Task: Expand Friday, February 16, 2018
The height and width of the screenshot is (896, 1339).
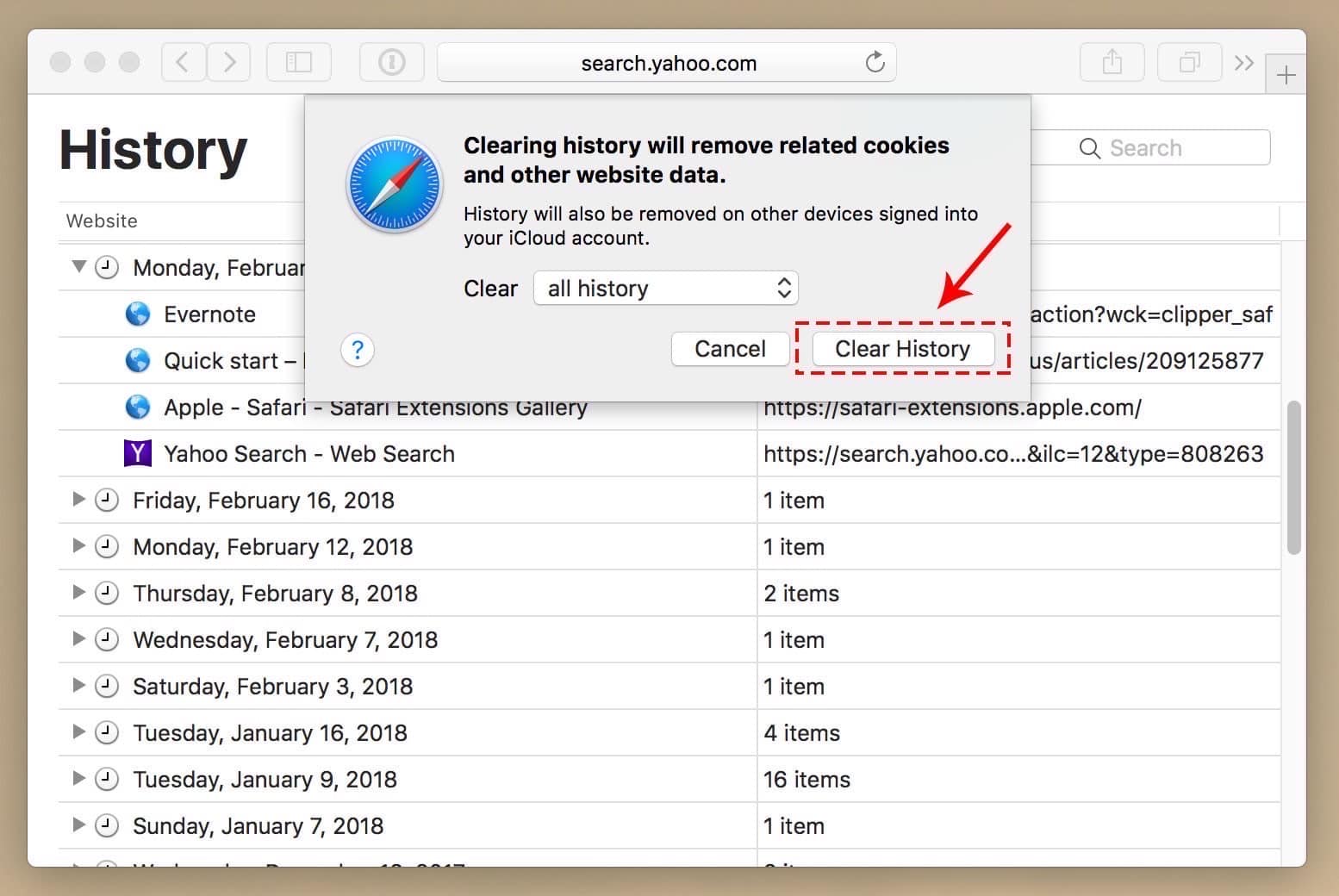Action: click(78, 499)
